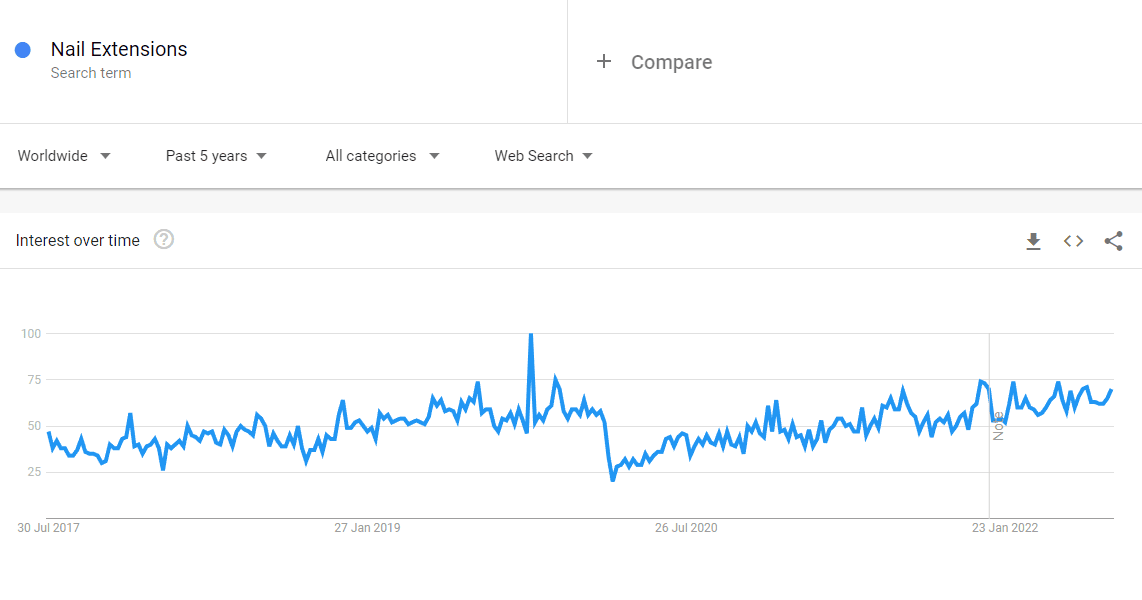Edit the Nail Extensions search term
This screenshot has height=600, width=1142.
[119, 49]
